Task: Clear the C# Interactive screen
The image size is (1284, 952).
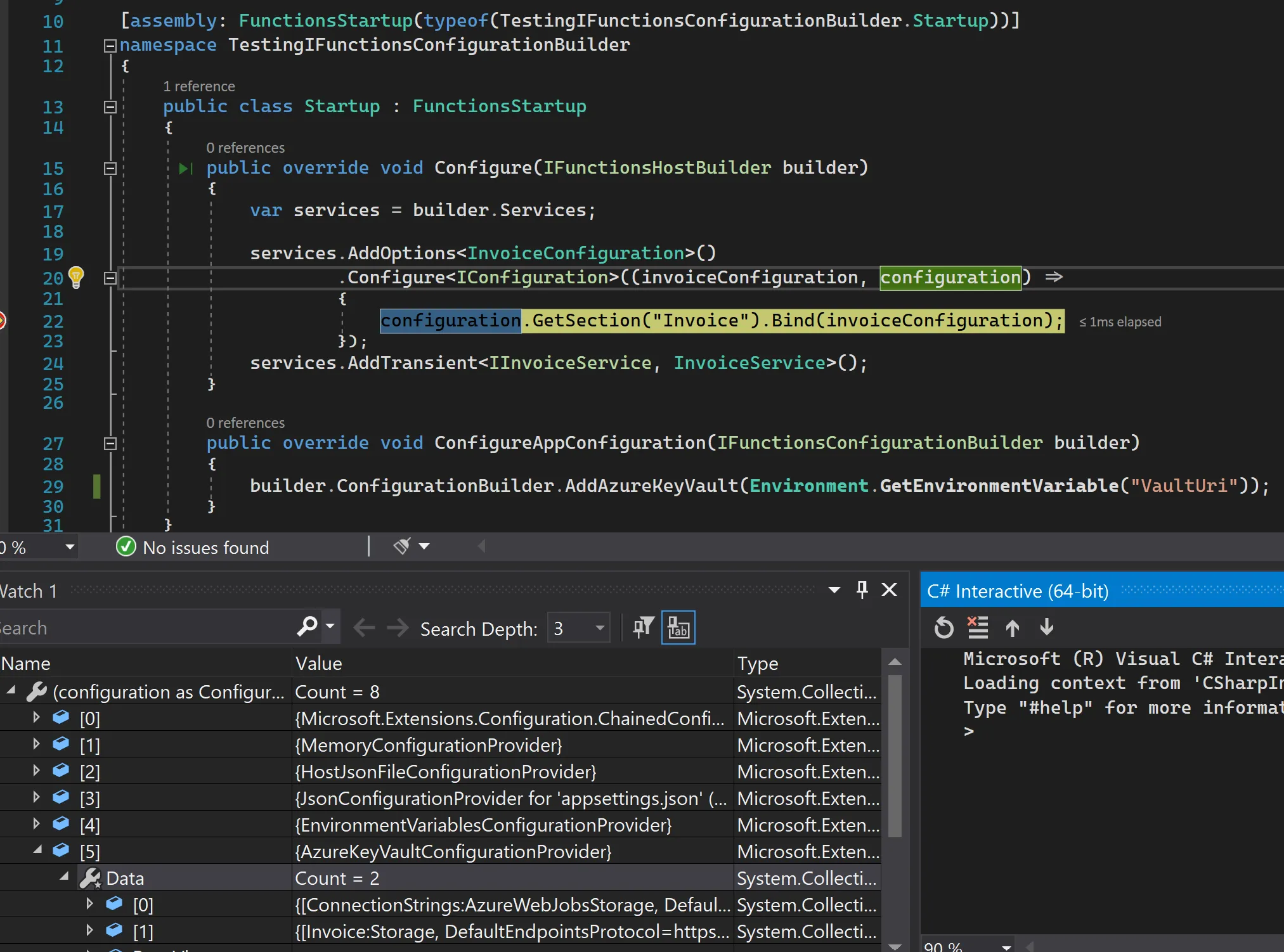Action: [977, 627]
